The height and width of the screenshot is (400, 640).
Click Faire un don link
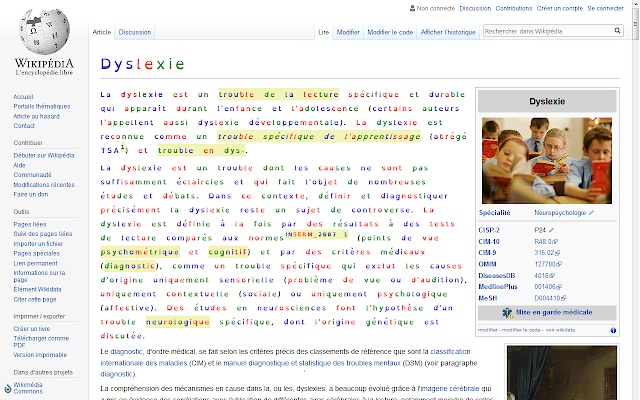click(x=31, y=194)
